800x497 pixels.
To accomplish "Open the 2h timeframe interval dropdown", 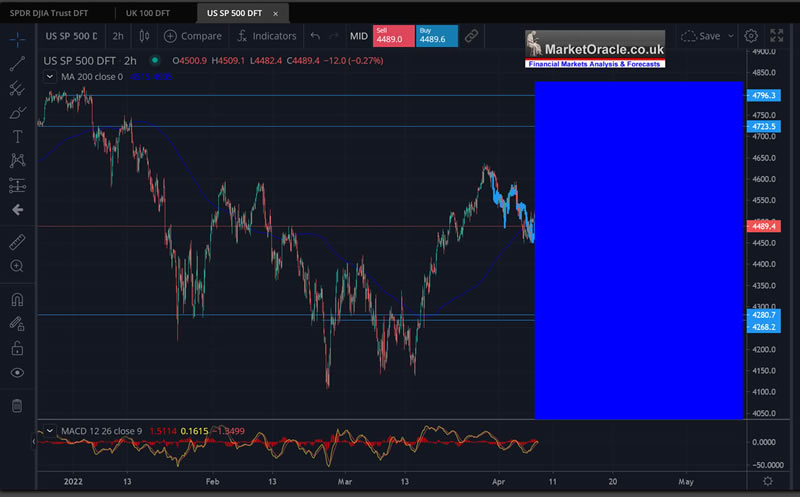I will click(x=118, y=36).
